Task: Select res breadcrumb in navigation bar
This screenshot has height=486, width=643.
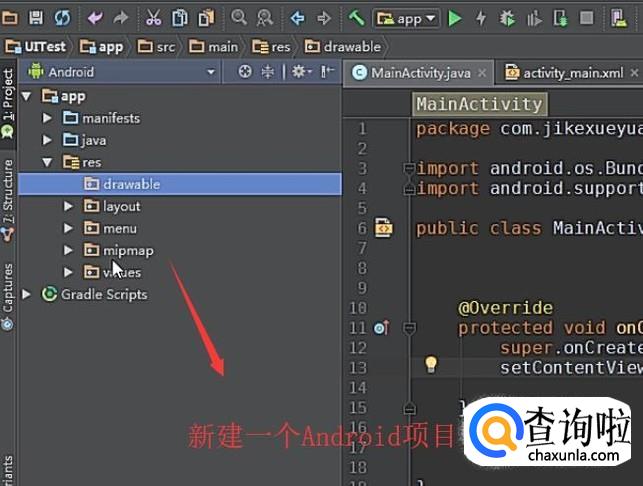Action: click(271, 47)
